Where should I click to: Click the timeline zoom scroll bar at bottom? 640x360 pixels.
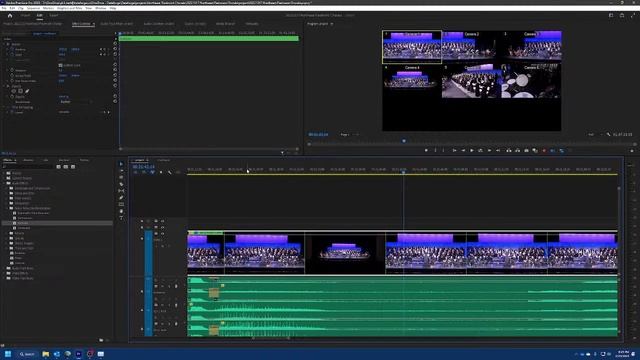(x=271, y=338)
